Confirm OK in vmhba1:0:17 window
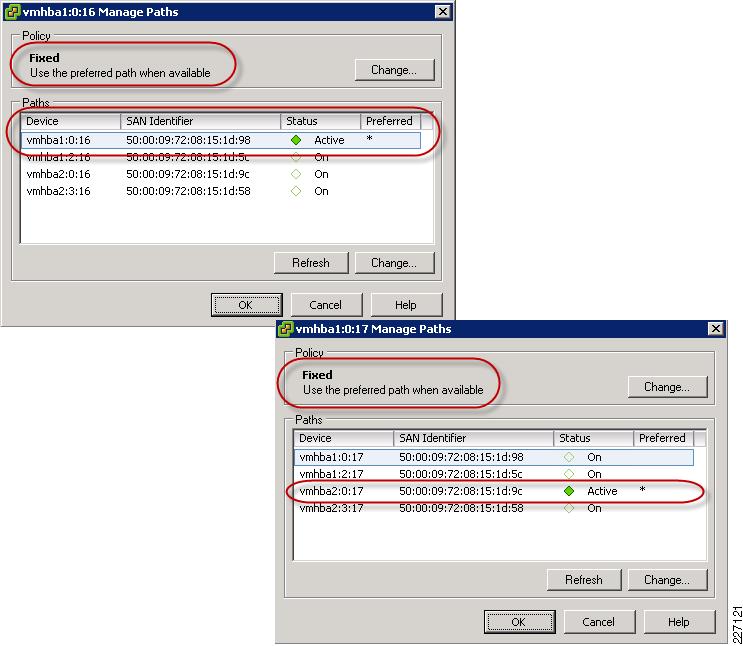Image resolution: width=743 pixels, height=646 pixels. (x=519, y=622)
